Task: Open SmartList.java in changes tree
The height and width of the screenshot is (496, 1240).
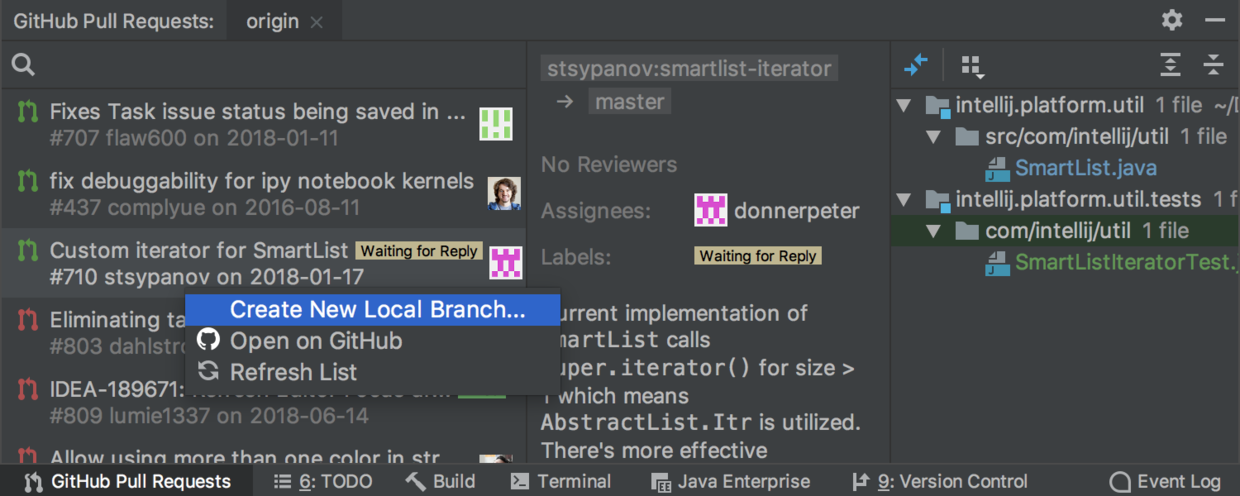Action: (x=1086, y=168)
